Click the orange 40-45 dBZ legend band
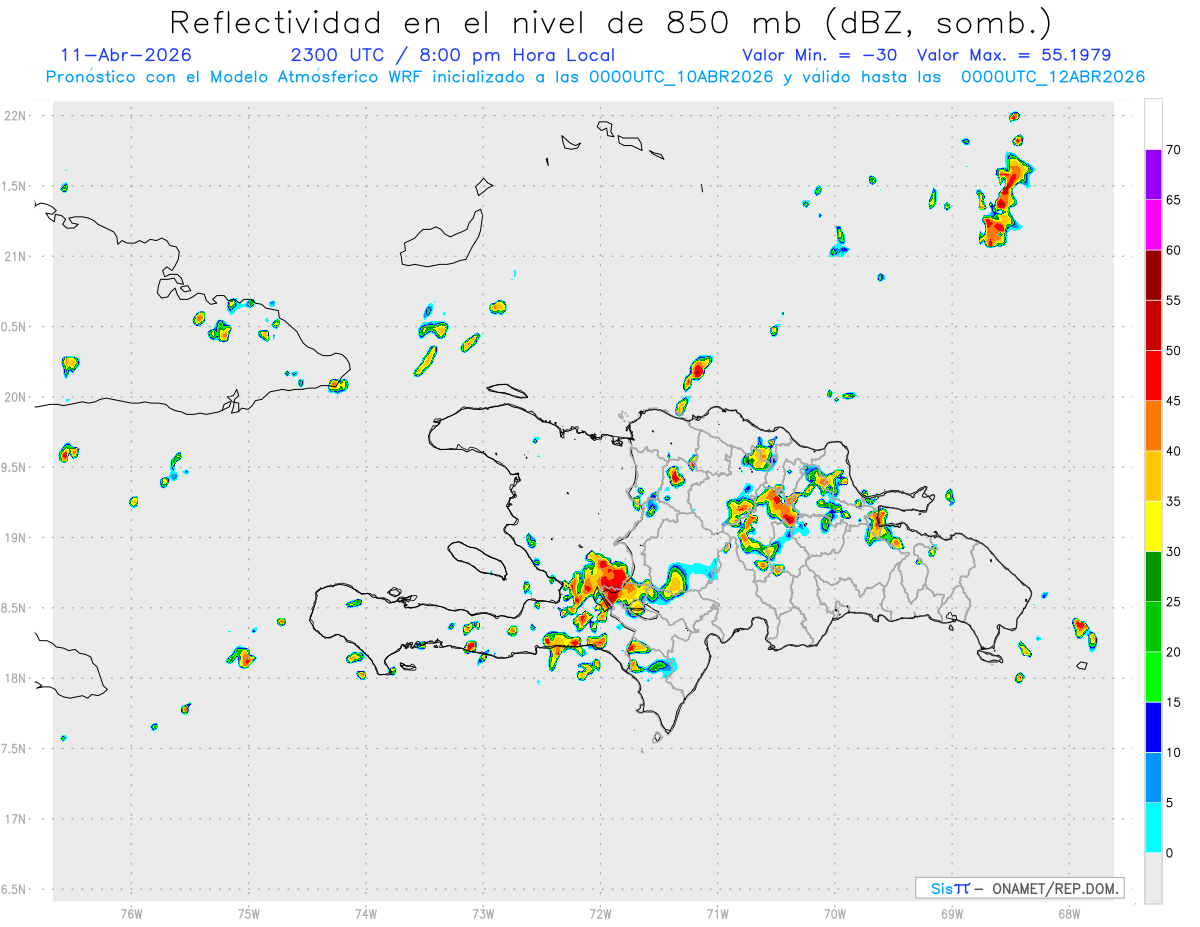This screenshot has width=1200, height=927. click(x=1153, y=426)
